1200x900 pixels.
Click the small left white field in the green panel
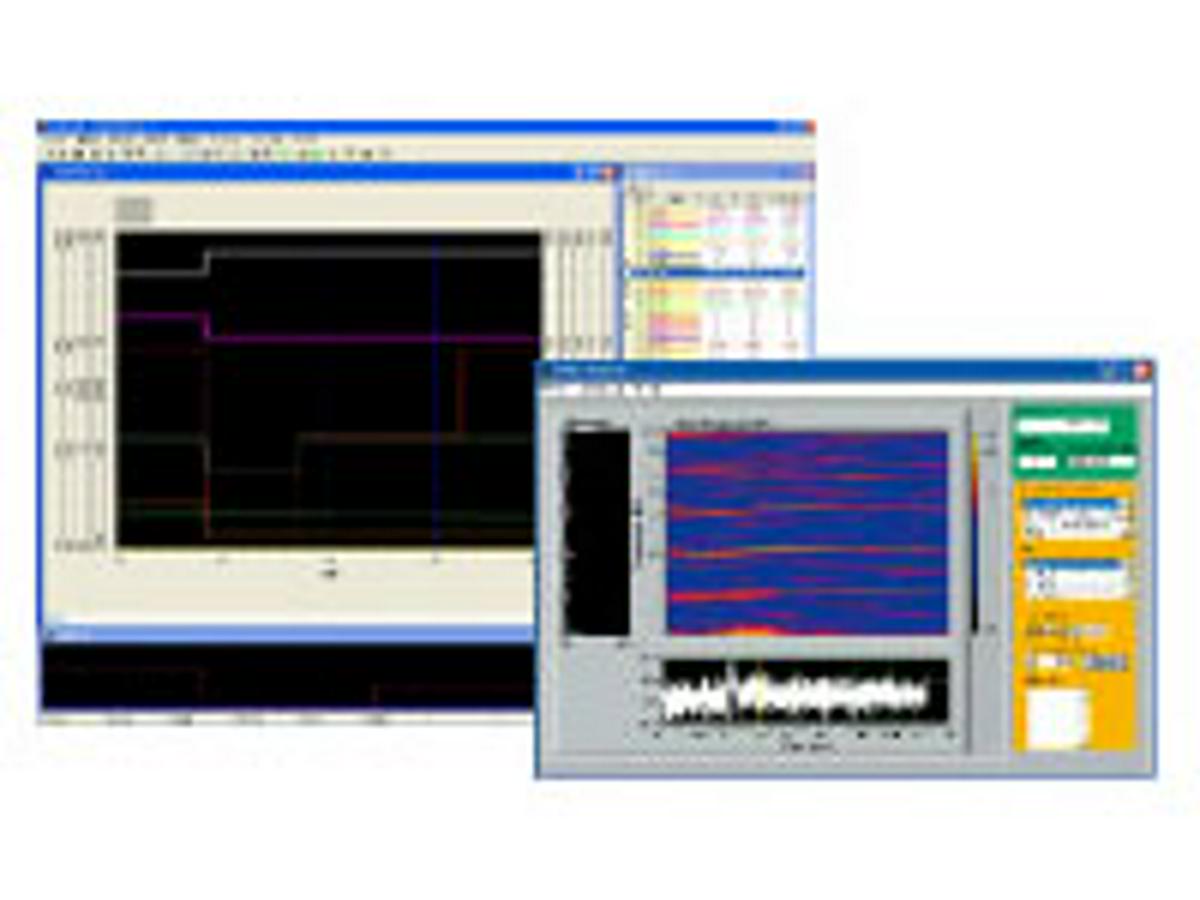(x=1037, y=462)
